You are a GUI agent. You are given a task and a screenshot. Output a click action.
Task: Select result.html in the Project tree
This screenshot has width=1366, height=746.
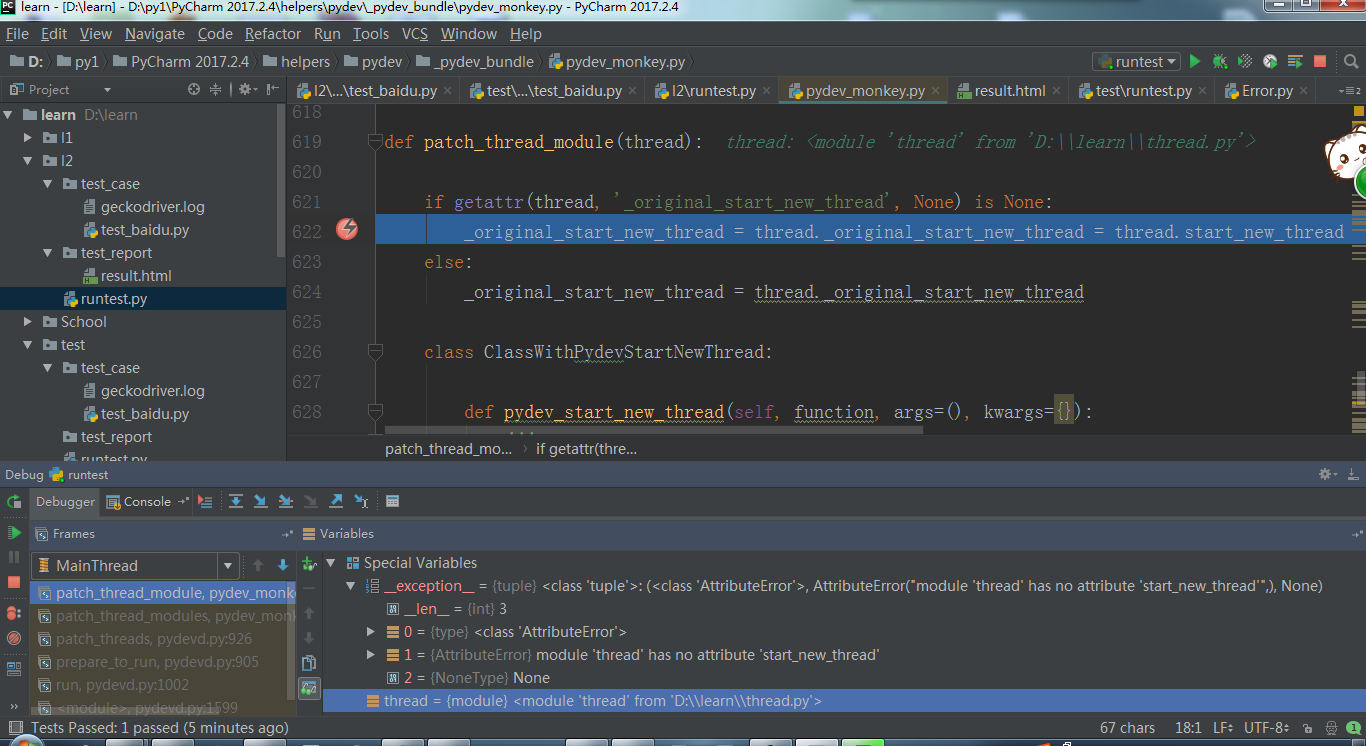point(136,276)
